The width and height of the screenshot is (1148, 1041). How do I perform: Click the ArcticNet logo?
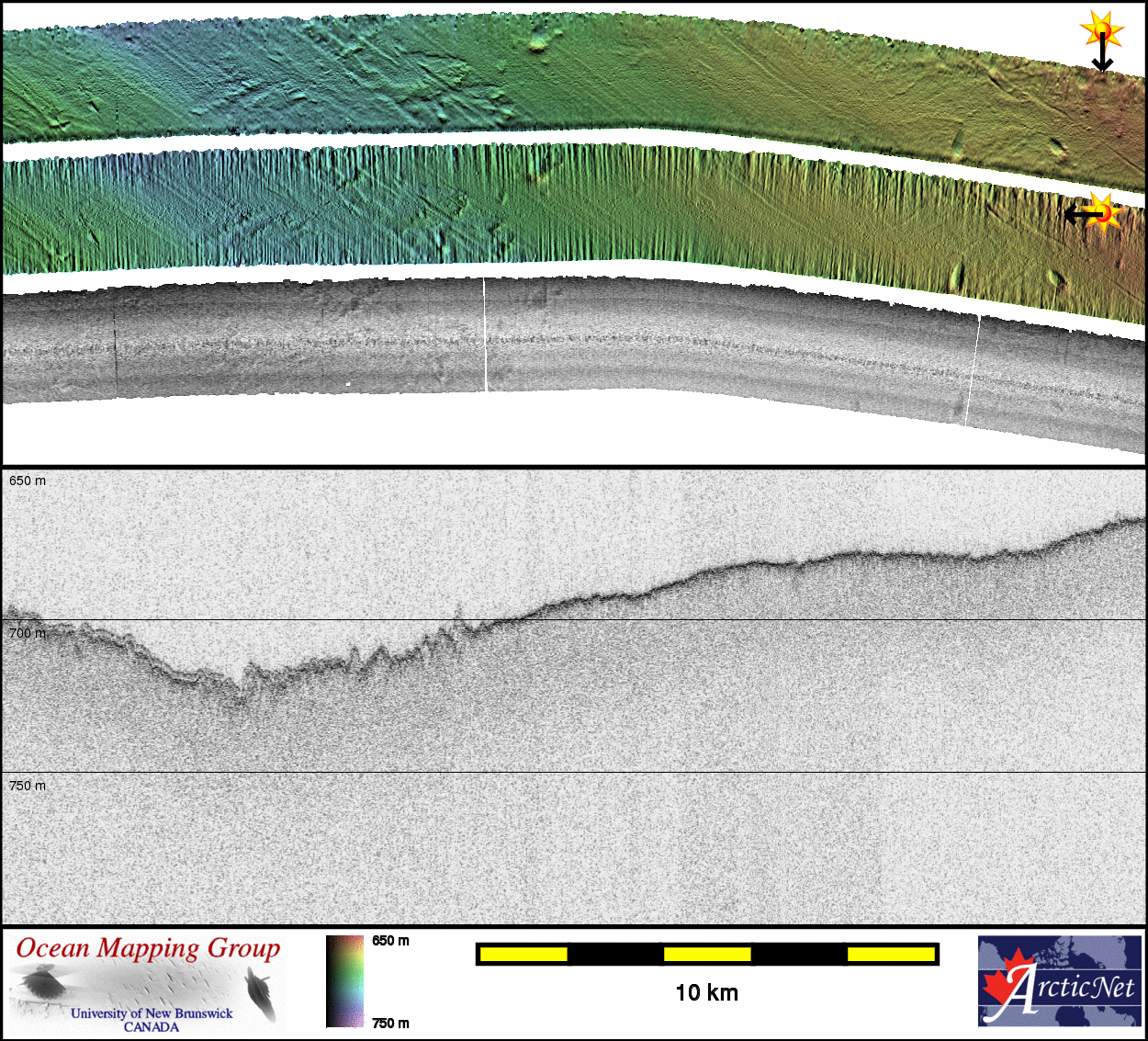click(1060, 980)
